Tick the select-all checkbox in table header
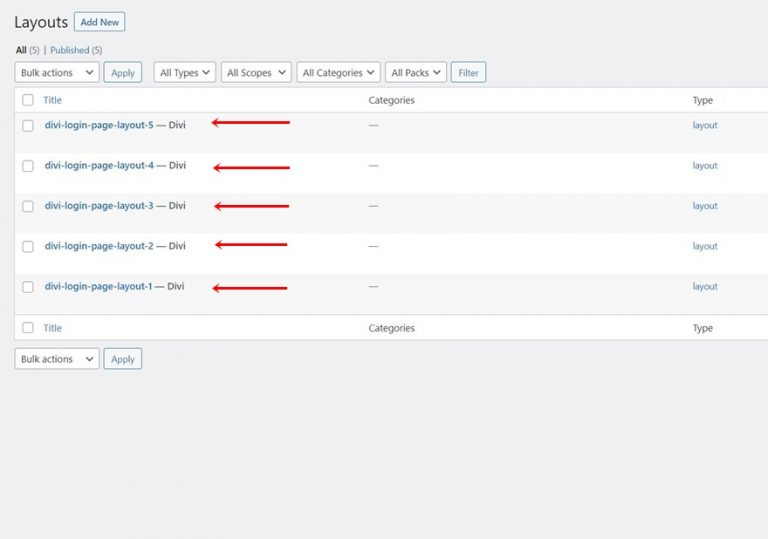Viewport: 768px width, 539px height. pos(28,100)
